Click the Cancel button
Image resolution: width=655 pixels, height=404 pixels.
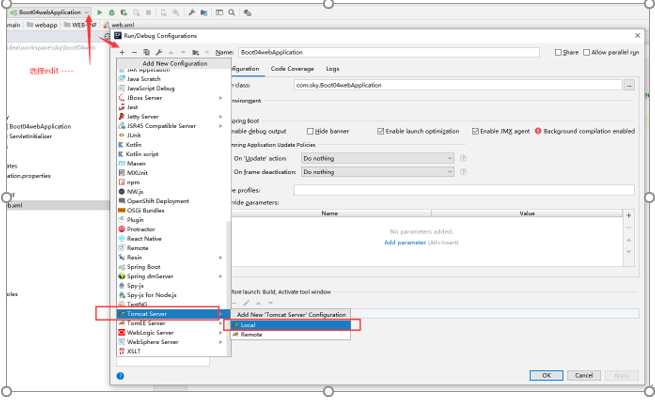point(584,375)
